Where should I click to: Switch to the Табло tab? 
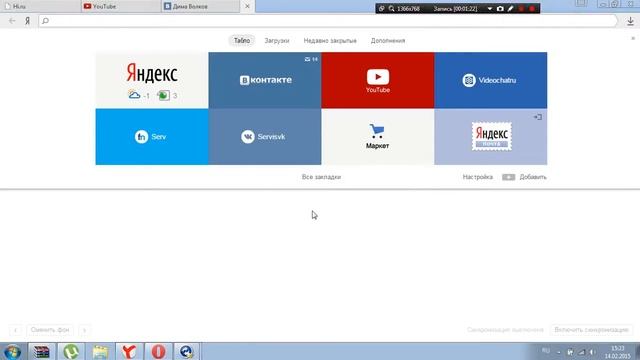tap(242, 40)
